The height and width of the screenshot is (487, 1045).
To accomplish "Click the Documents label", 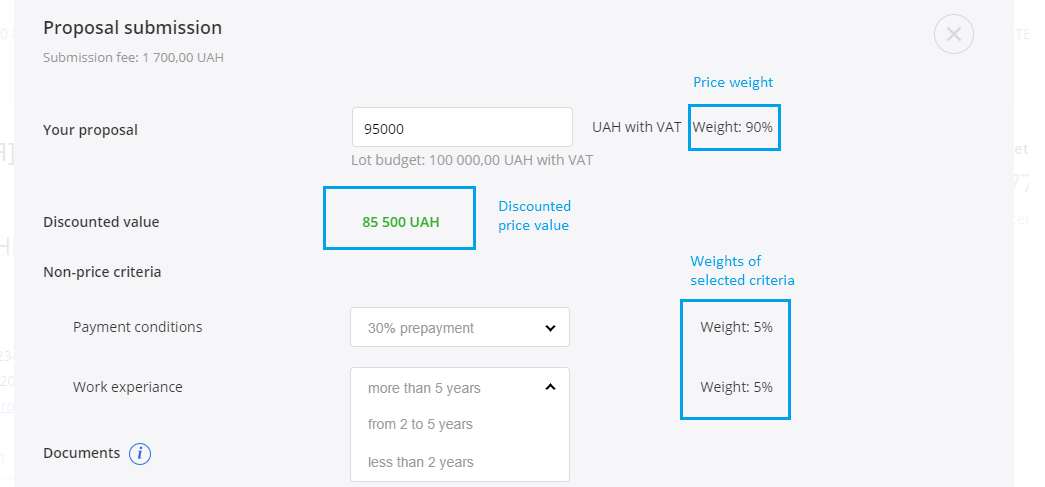I will point(81,453).
